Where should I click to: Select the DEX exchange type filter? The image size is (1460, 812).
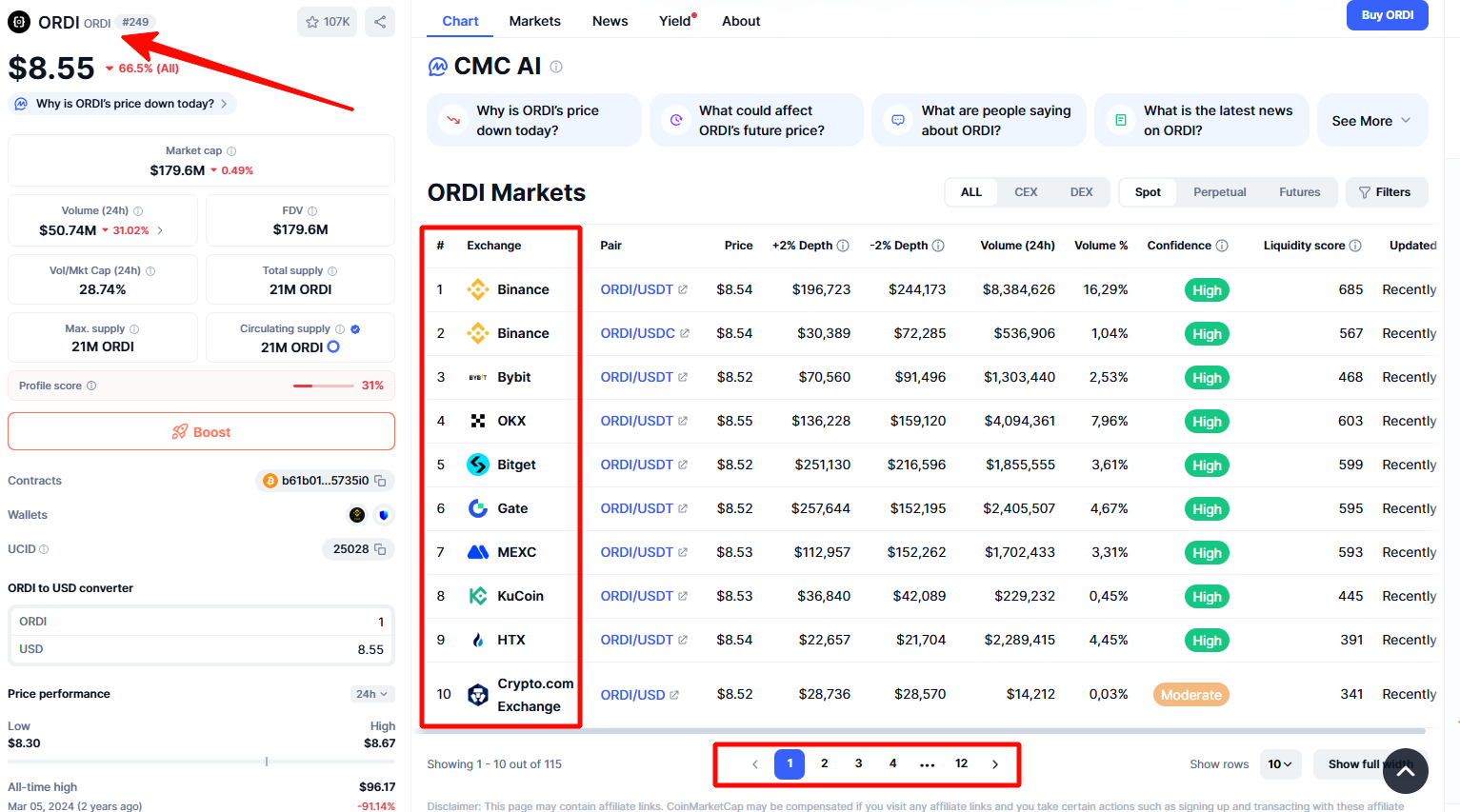(x=1082, y=192)
